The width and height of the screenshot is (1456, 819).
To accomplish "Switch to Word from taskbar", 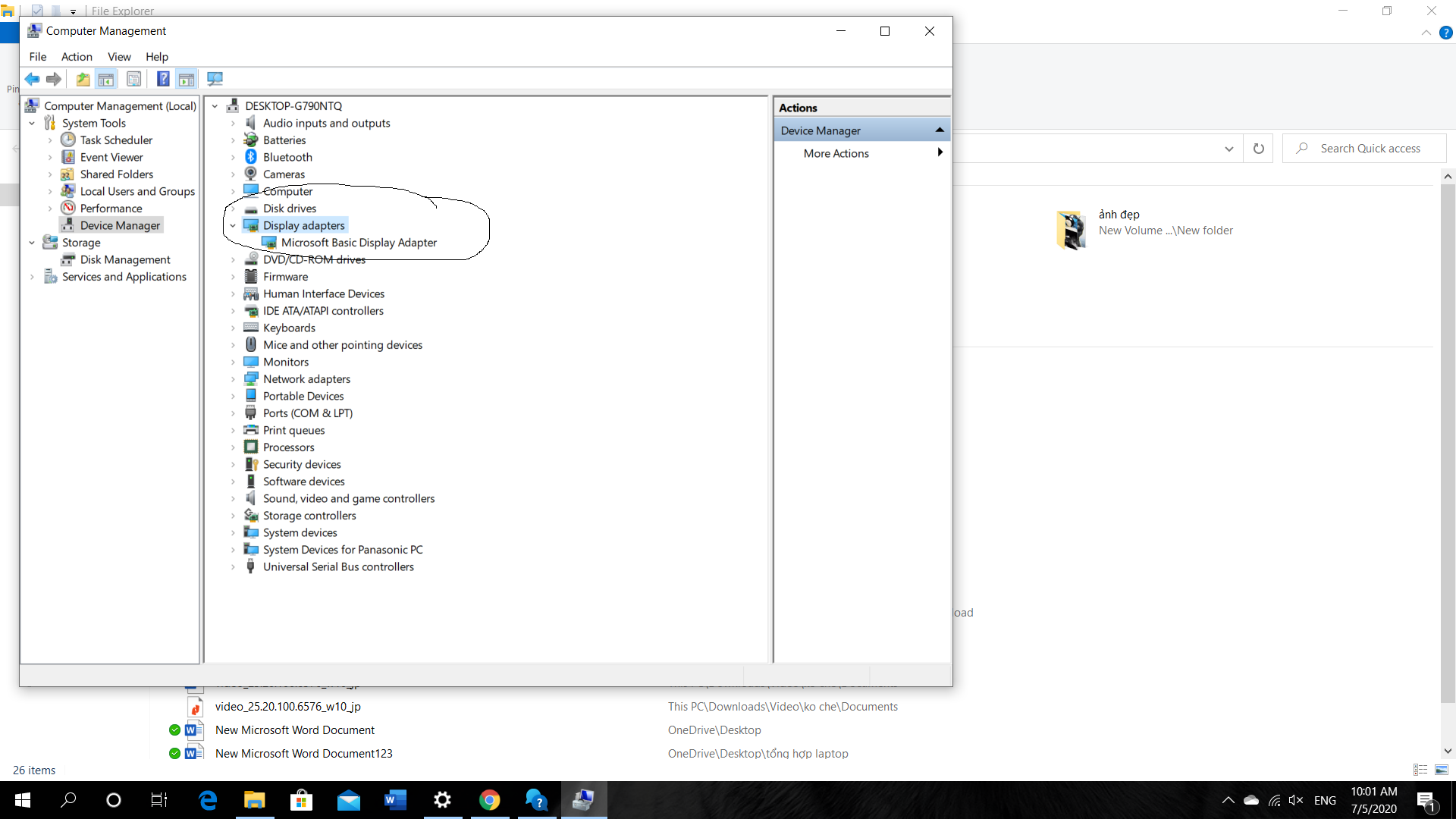I will coord(396,800).
